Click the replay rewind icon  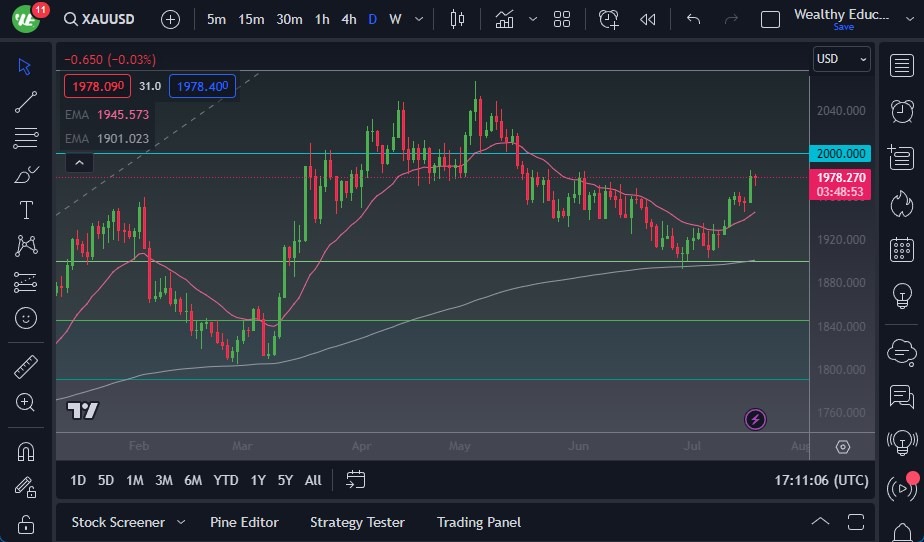(x=648, y=19)
